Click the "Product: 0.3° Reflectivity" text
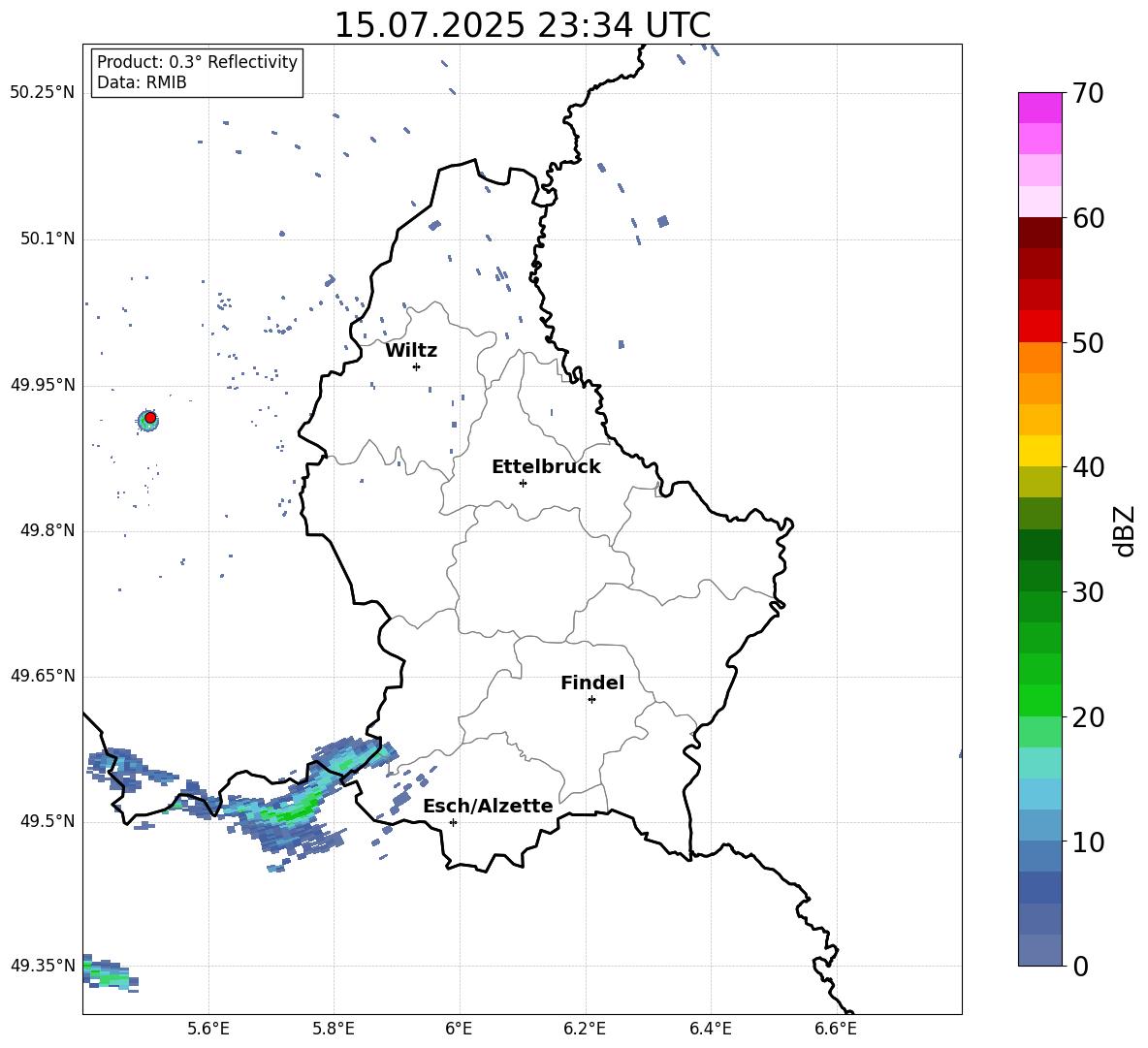The width and height of the screenshot is (1148, 1048). pyautogui.click(x=197, y=62)
